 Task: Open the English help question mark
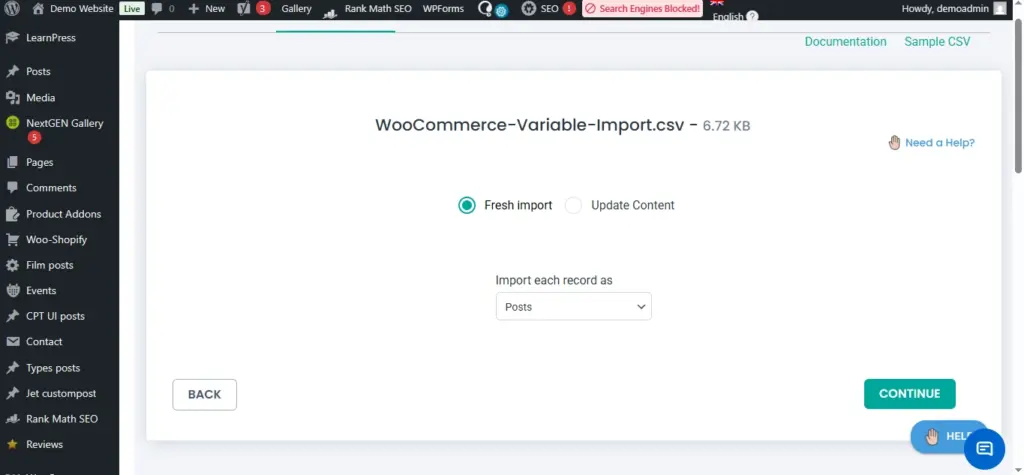[752, 16]
